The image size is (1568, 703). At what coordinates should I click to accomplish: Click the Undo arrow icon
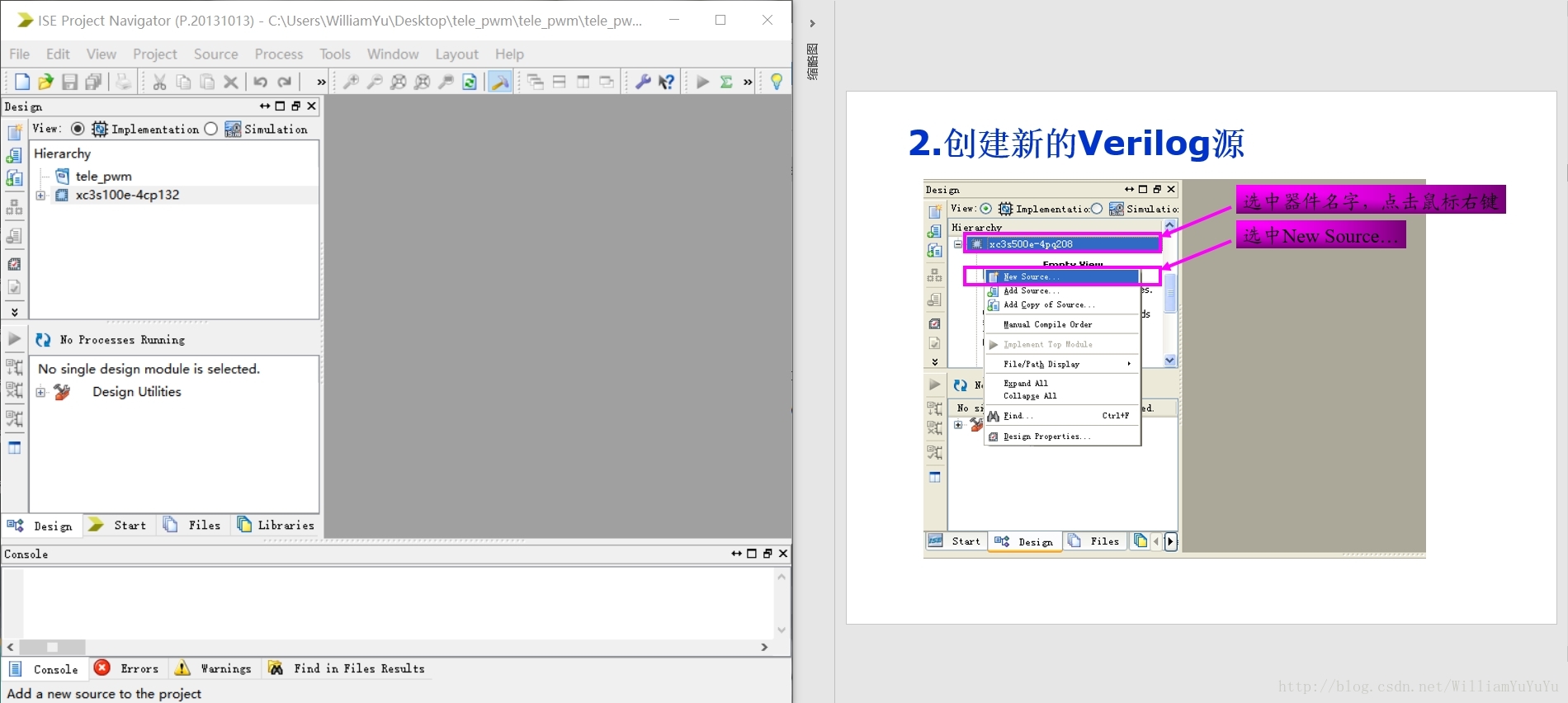pos(261,82)
